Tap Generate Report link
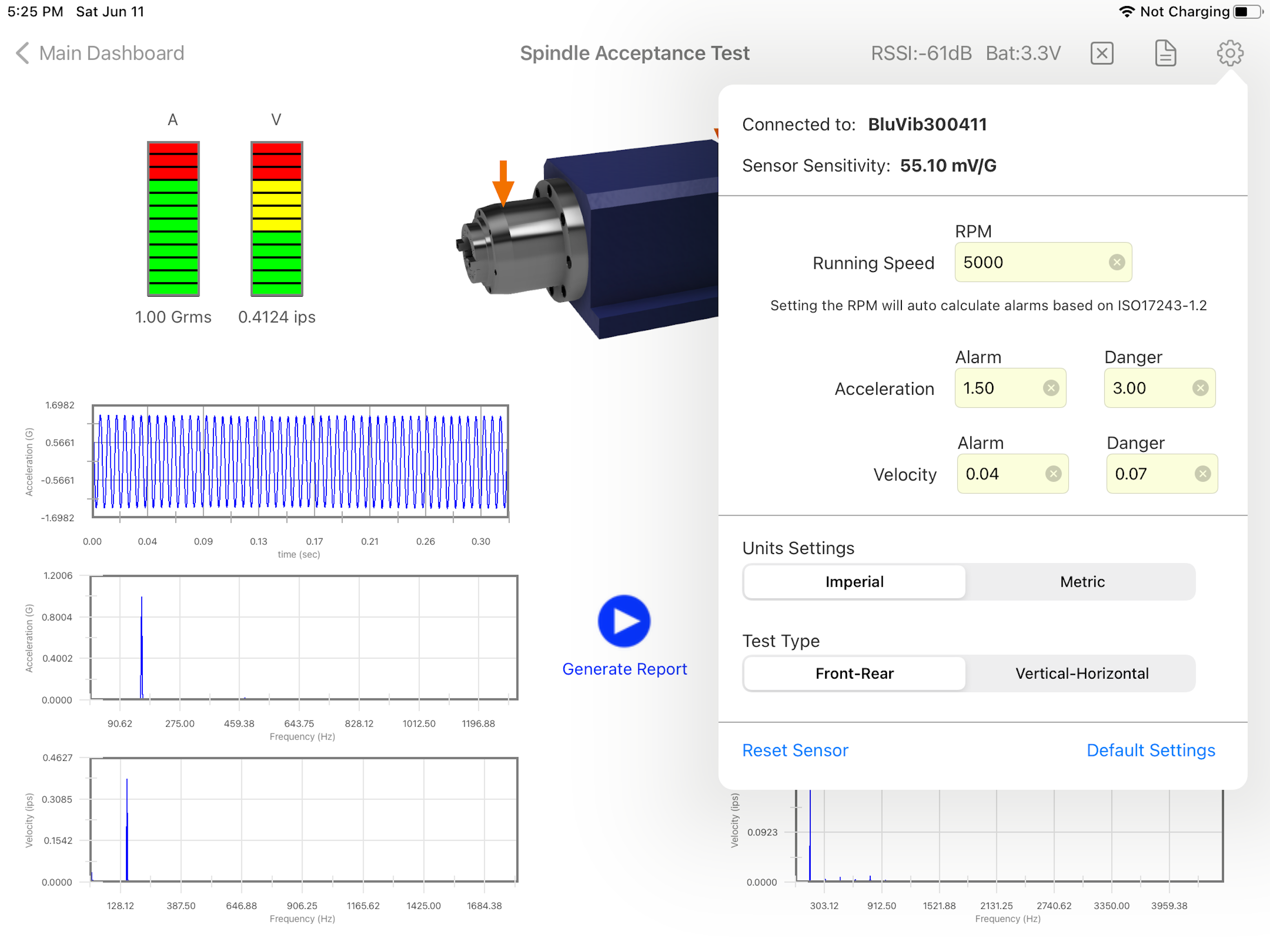The image size is (1270, 952). [x=624, y=669]
